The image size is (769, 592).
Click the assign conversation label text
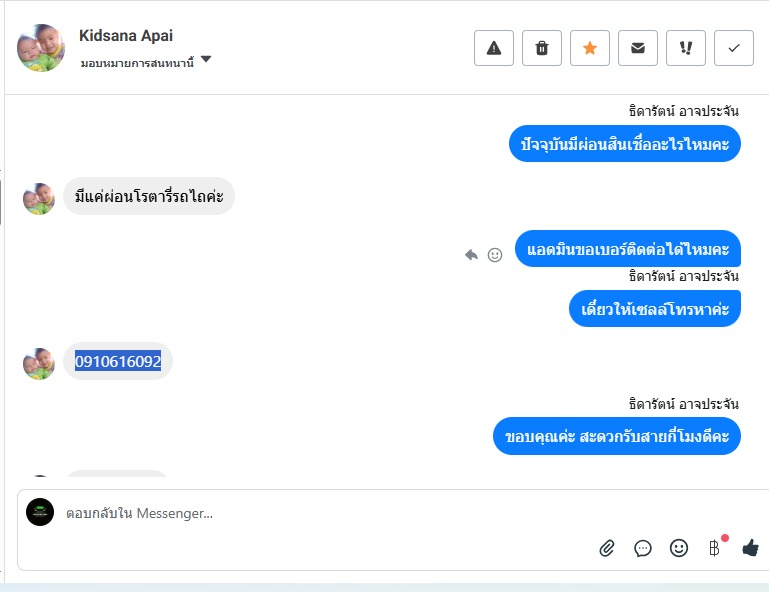click(x=137, y=62)
